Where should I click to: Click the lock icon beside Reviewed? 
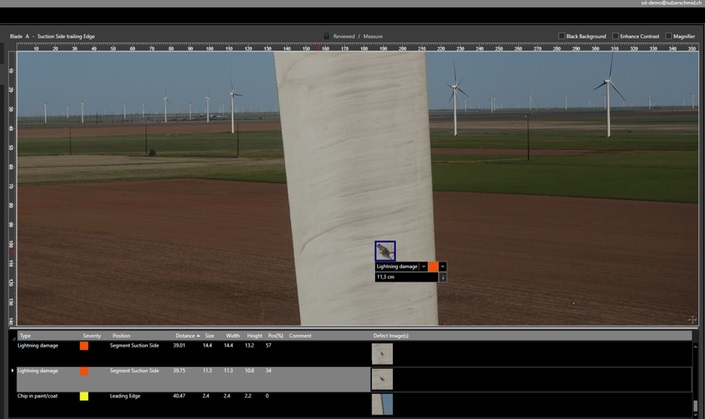tap(326, 36)
